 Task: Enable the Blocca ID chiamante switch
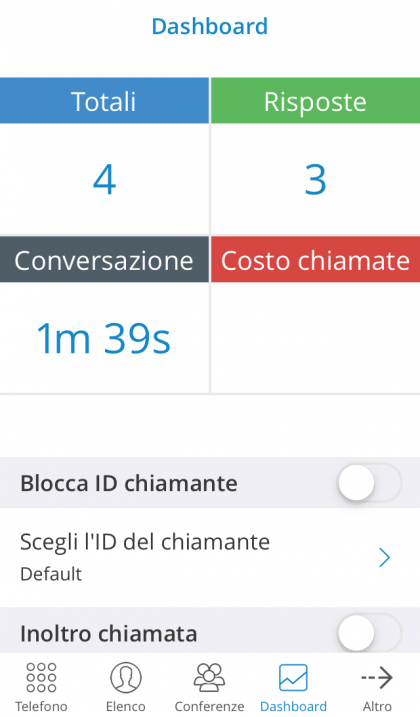point(370,482)
